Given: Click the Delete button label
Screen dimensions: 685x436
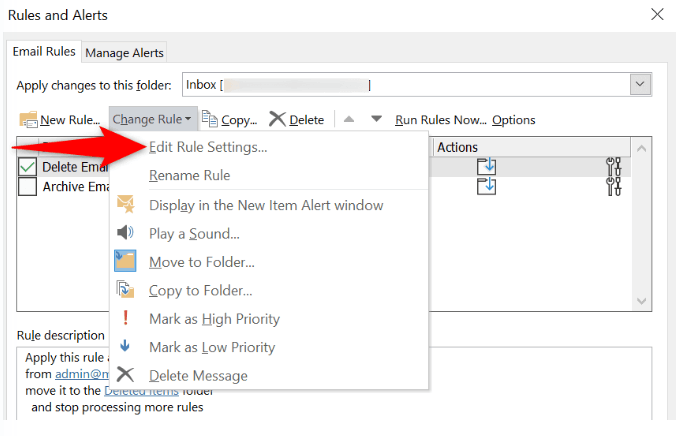Looking at the screenshot, I should 307,120.
